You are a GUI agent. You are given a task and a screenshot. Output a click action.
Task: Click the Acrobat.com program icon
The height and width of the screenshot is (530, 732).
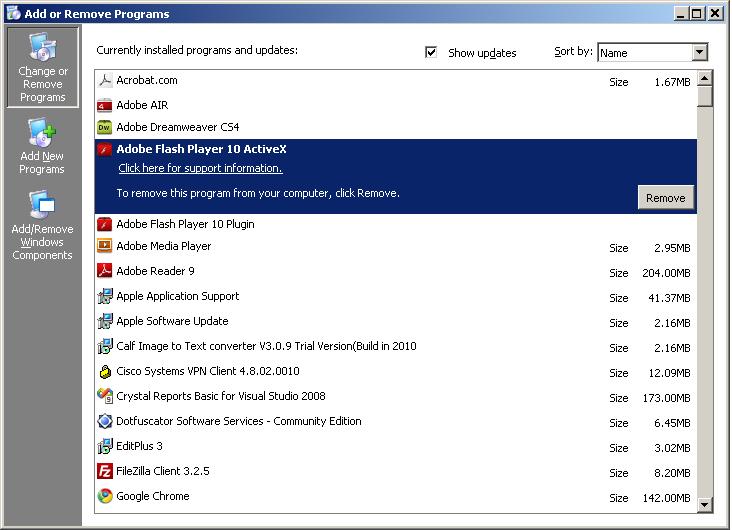(105, 80)
